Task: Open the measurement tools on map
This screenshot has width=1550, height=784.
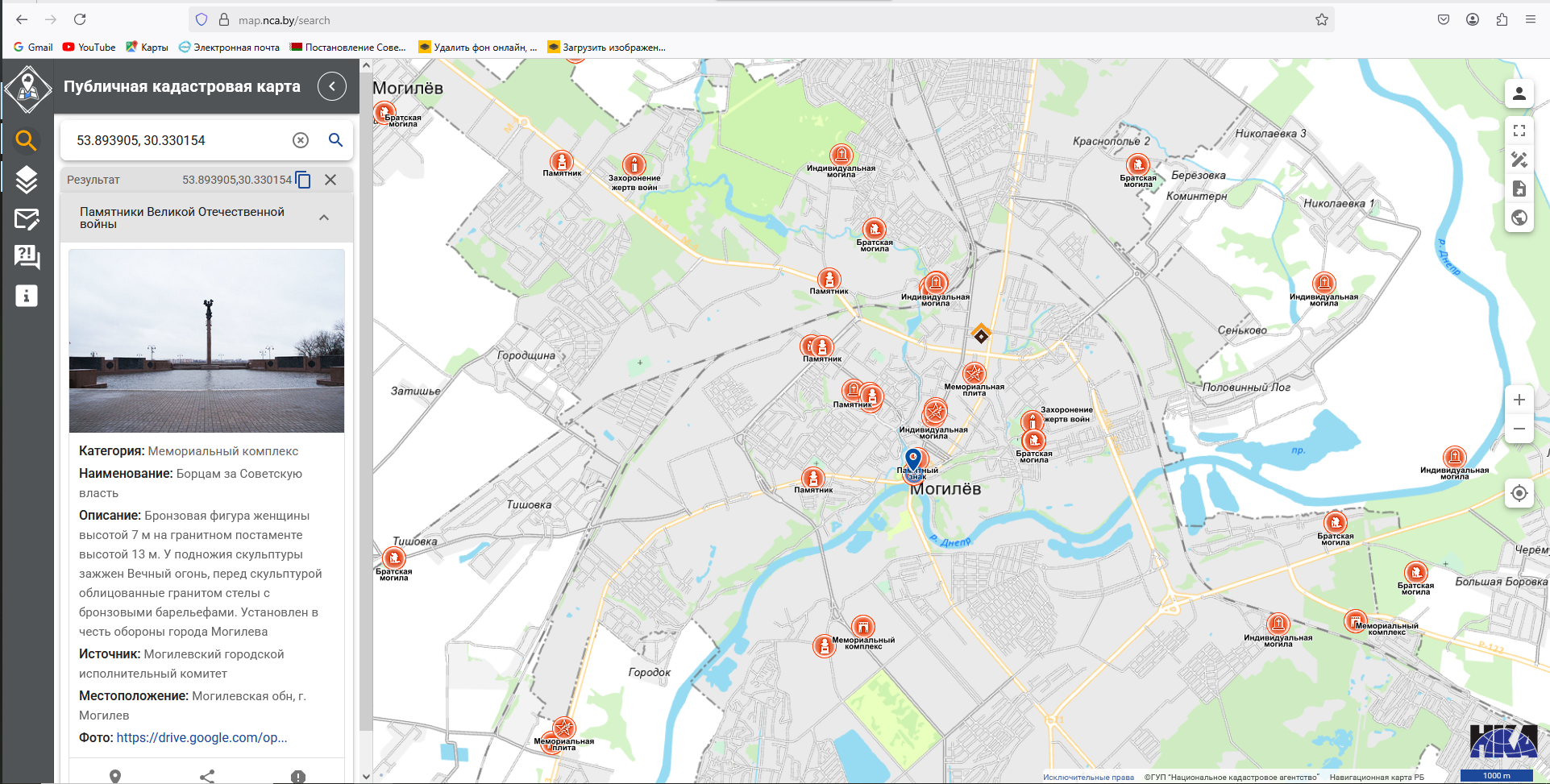Action: tap(1519, 160)
